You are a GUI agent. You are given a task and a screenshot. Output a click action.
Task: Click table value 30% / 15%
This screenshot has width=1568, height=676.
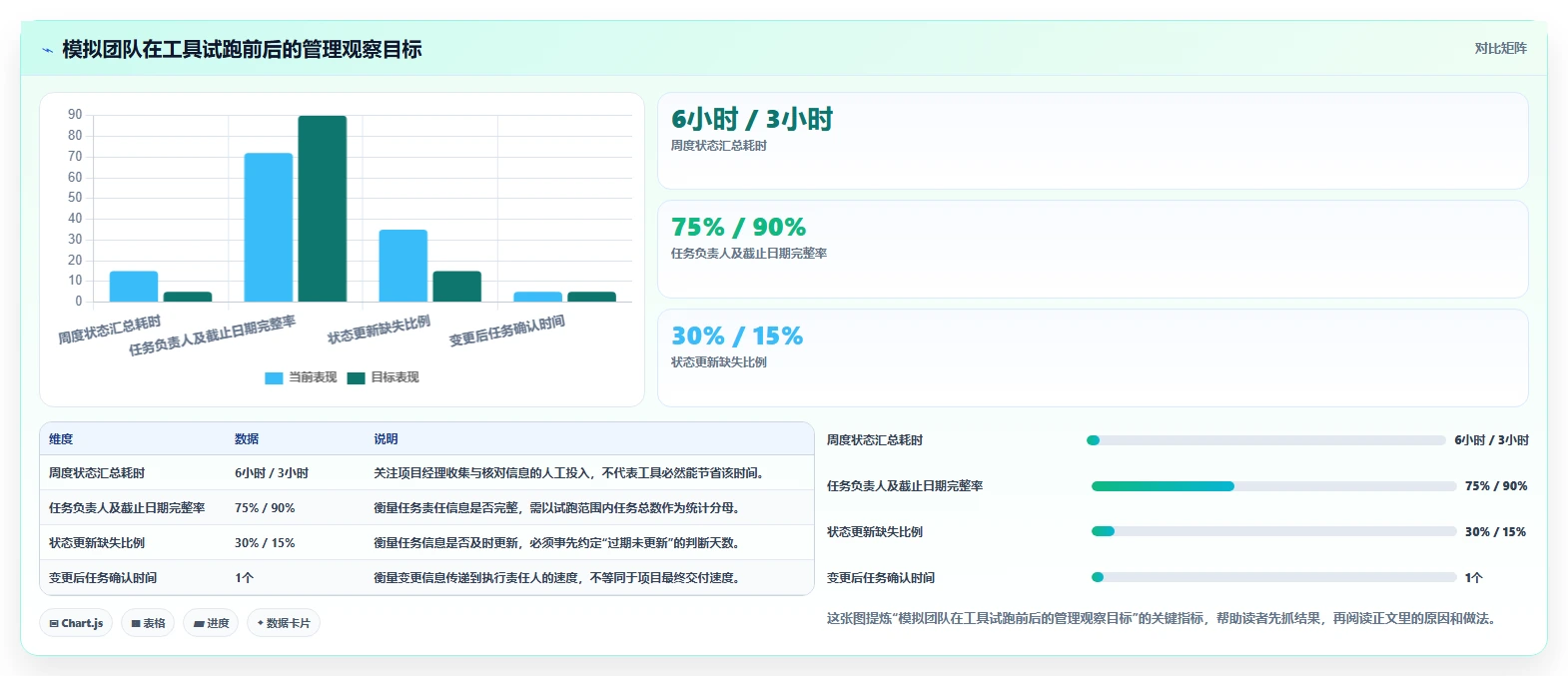click(x=265, y=543)
